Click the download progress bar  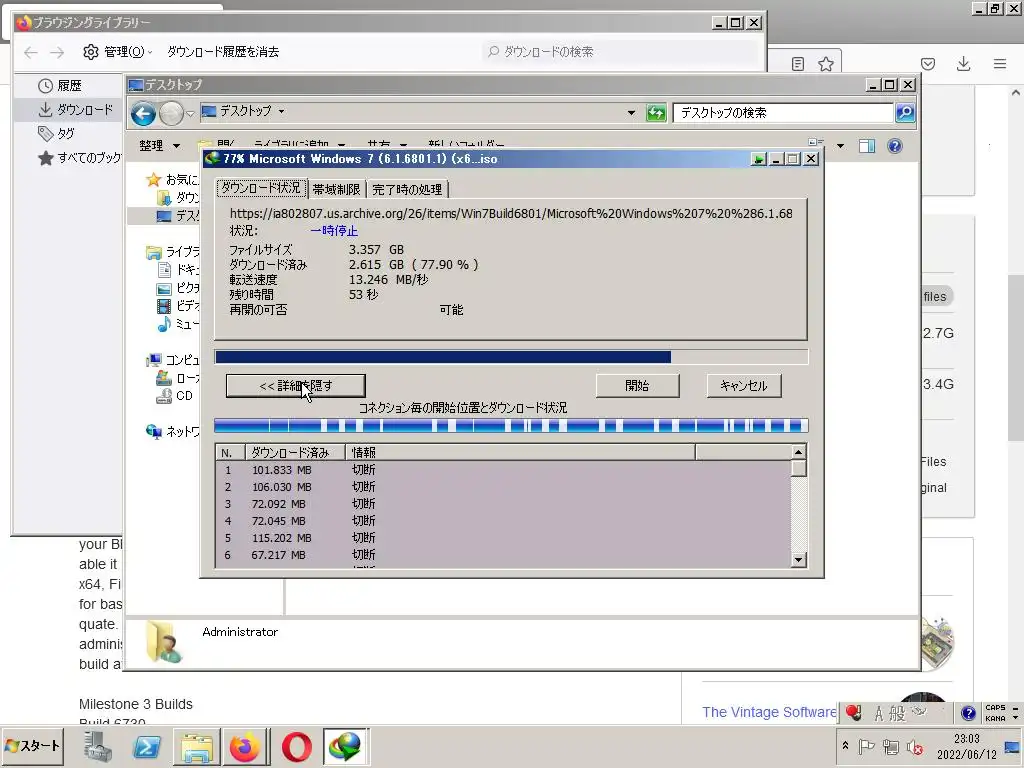point(511,357)
